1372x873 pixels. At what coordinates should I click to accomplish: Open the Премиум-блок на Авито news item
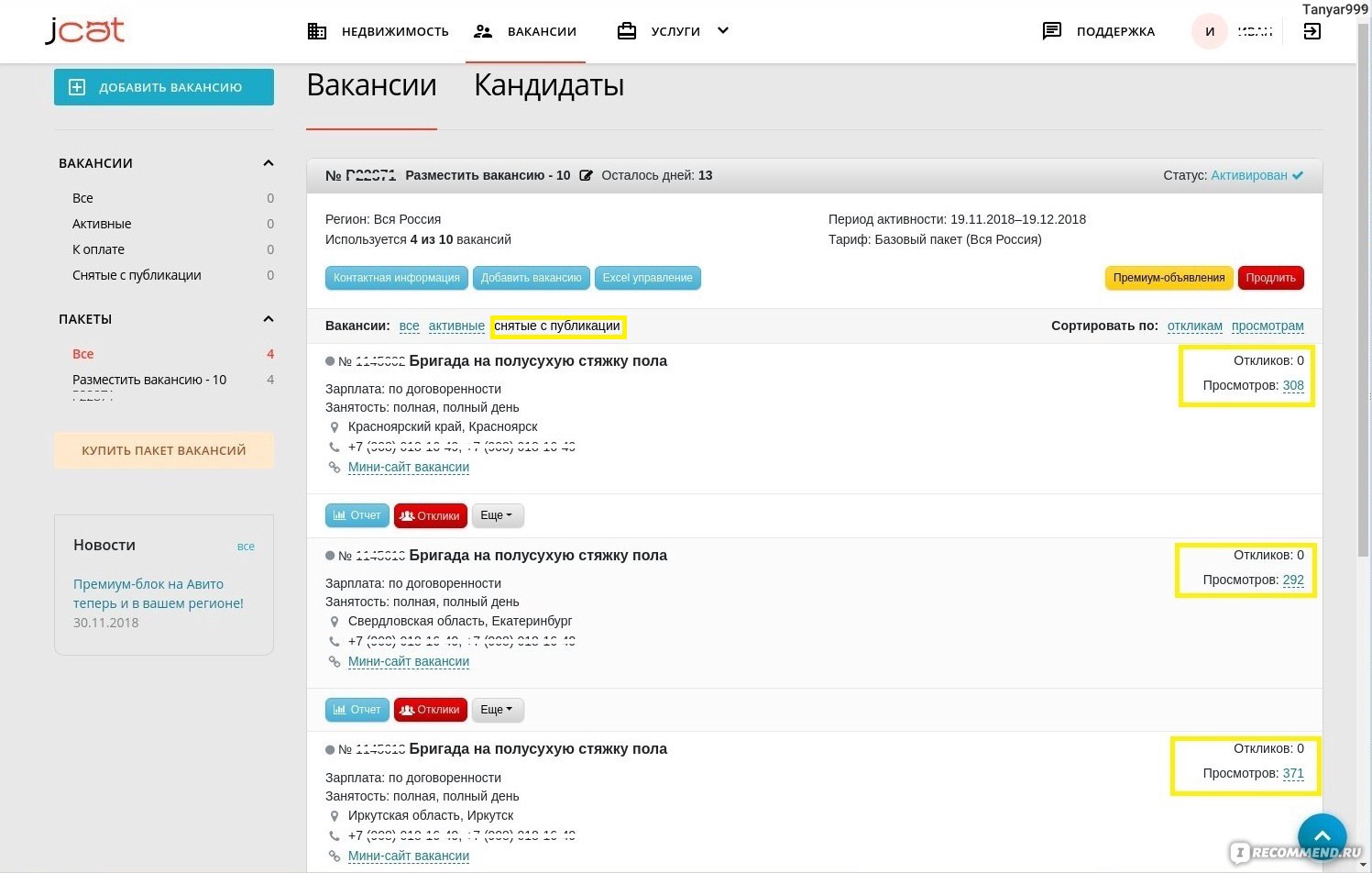click(x=159, y=593)
